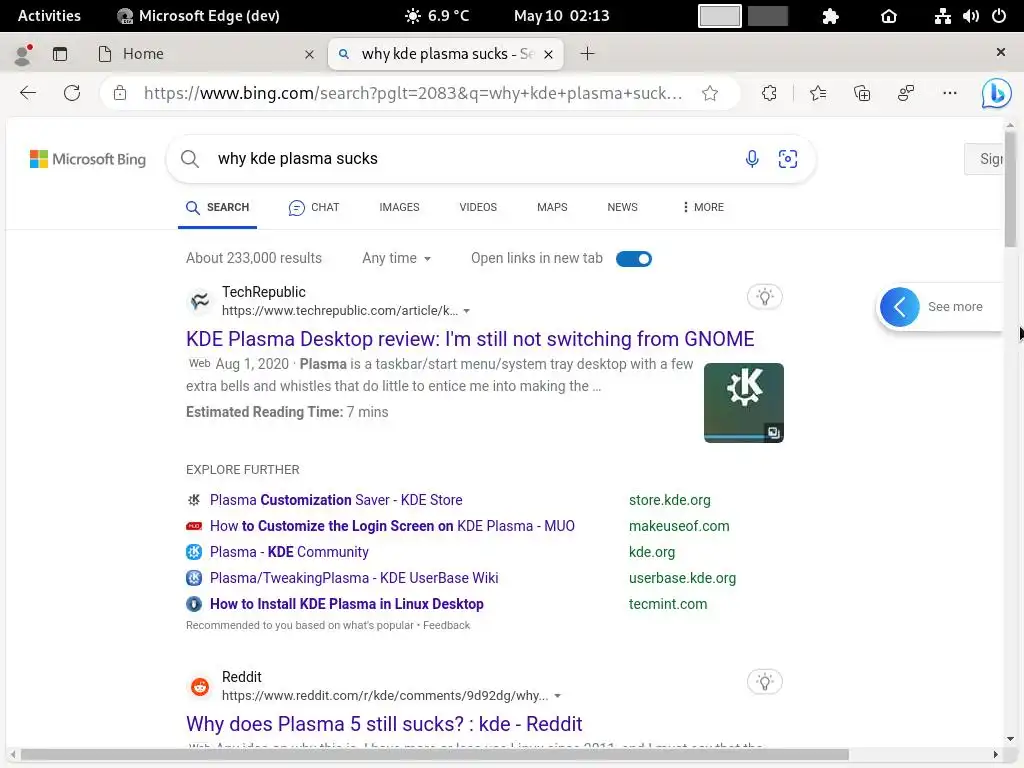Screen dimensions: 1024x768
Task: Switch to the SEARCH tab
Action: [217, 207]
